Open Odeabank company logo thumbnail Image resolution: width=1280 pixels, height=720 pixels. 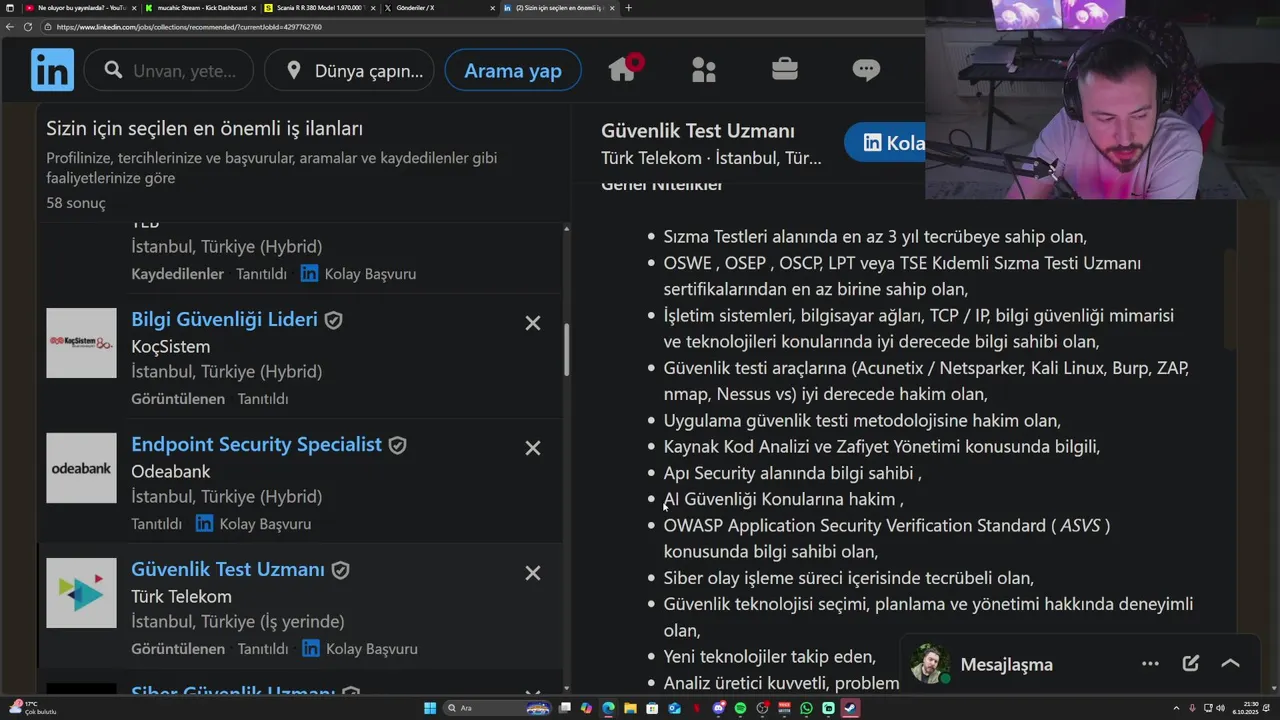click(x=81, y=468)
